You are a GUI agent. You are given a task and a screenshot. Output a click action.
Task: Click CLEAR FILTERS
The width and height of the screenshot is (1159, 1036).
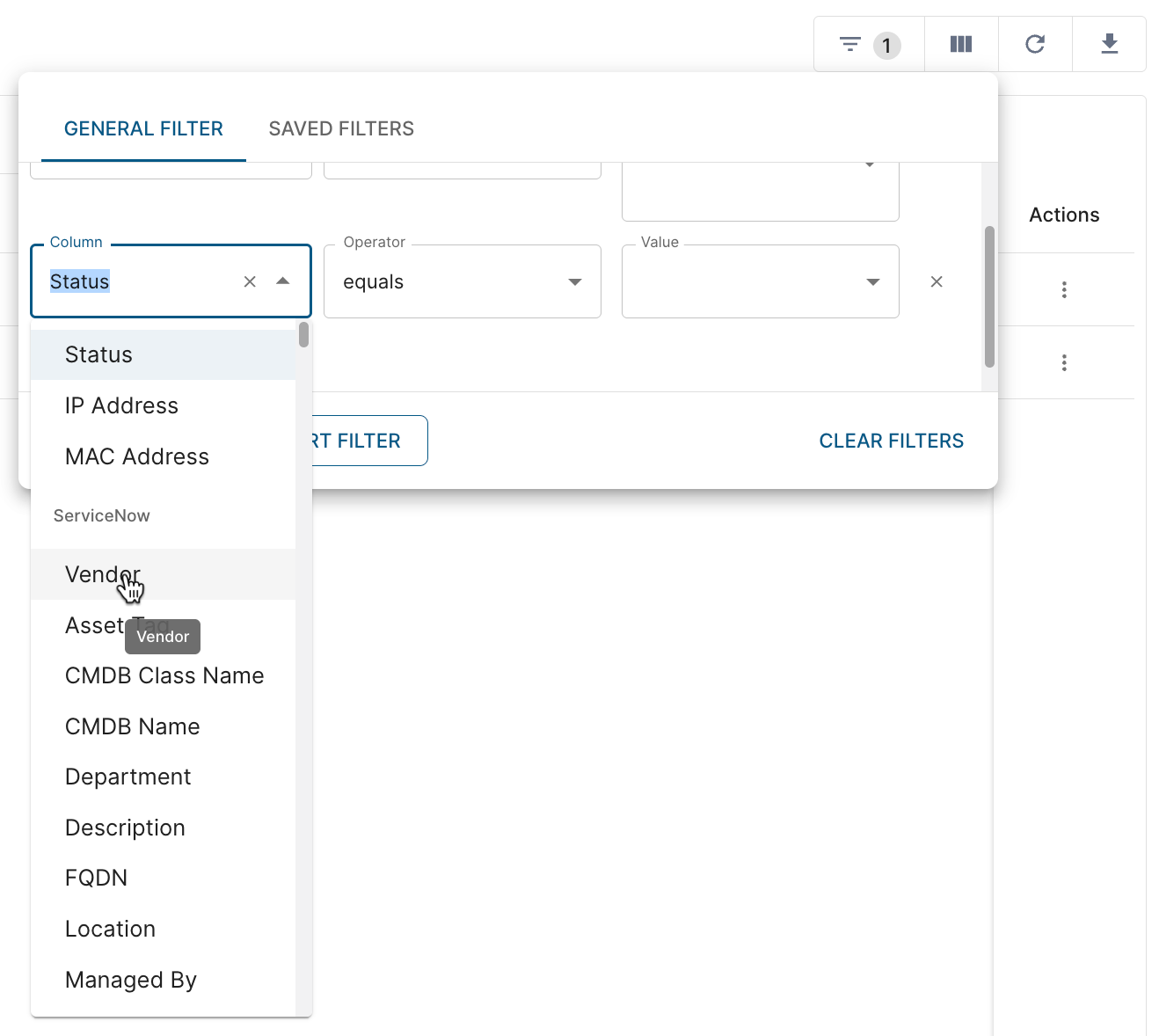[x=891, y=441]
